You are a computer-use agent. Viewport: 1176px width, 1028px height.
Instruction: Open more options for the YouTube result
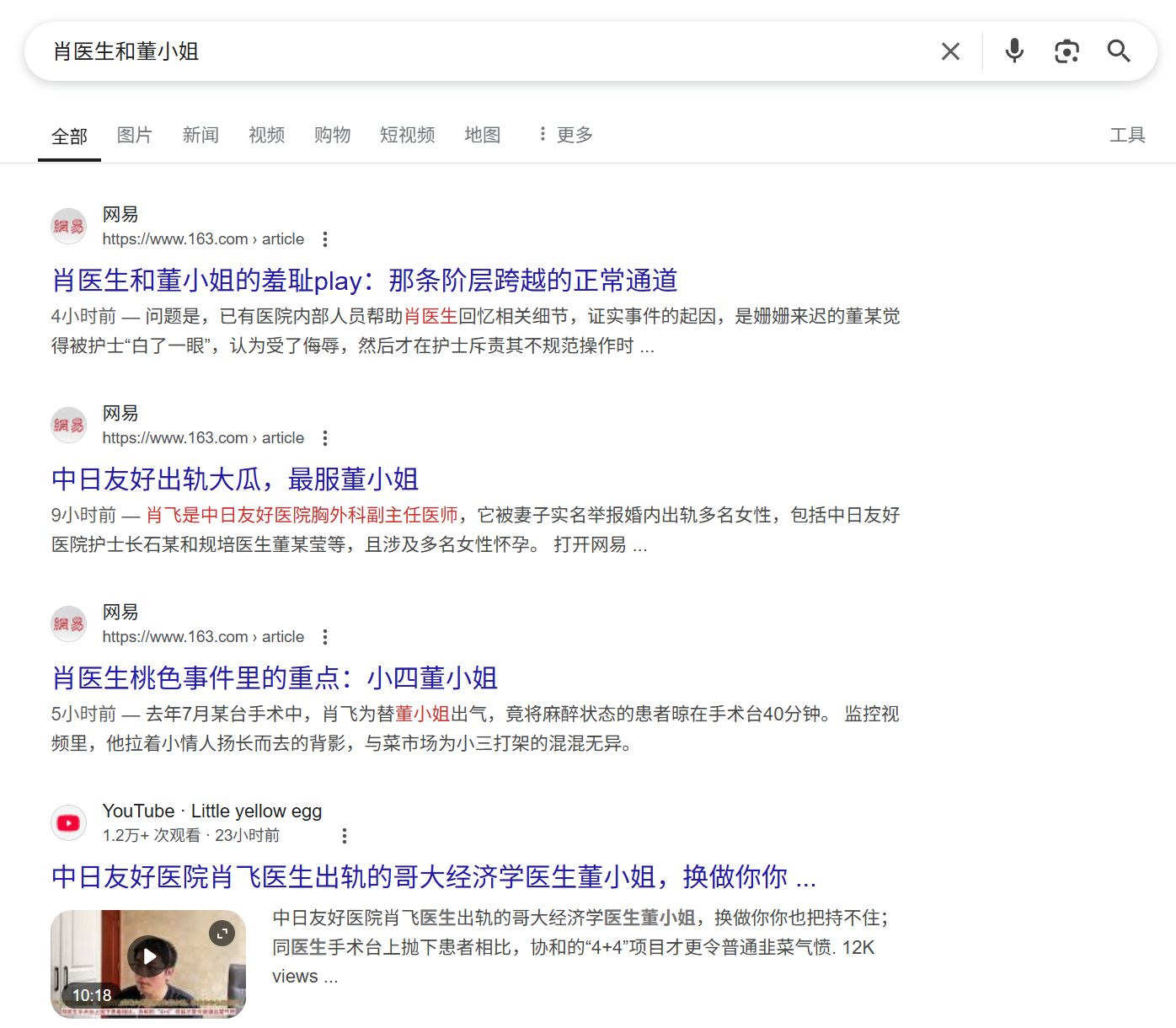tap(344, 836)
